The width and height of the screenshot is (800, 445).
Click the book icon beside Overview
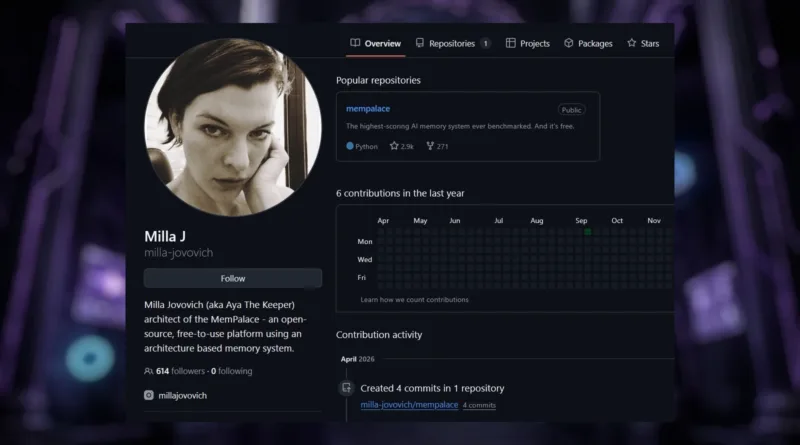(x=355, y=43)
